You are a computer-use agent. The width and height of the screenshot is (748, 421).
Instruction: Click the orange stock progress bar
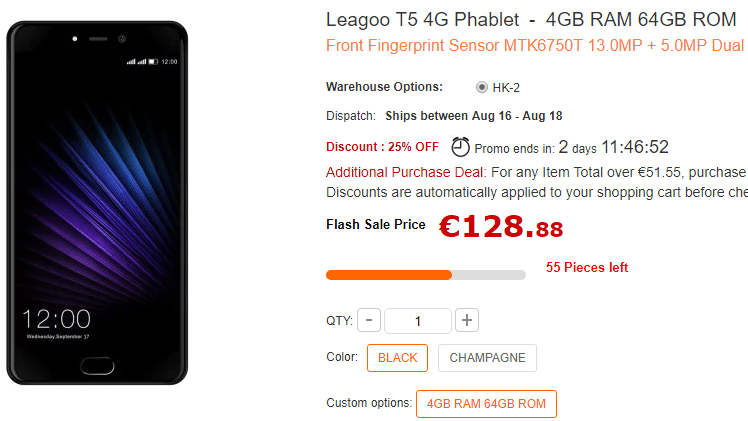426,275
